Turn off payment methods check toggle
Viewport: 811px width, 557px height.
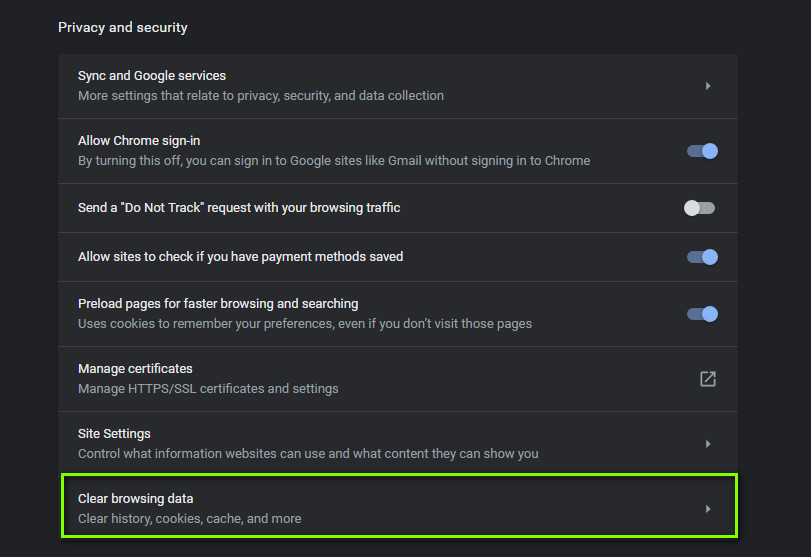[702, 257]
